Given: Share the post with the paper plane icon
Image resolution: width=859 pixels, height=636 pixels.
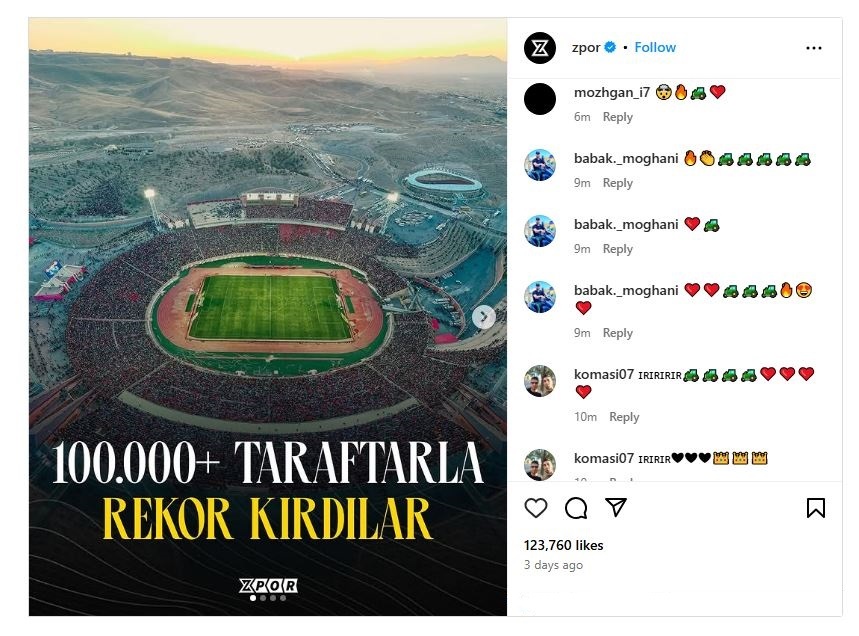Looking at the screenshot, I should (616, 507).
